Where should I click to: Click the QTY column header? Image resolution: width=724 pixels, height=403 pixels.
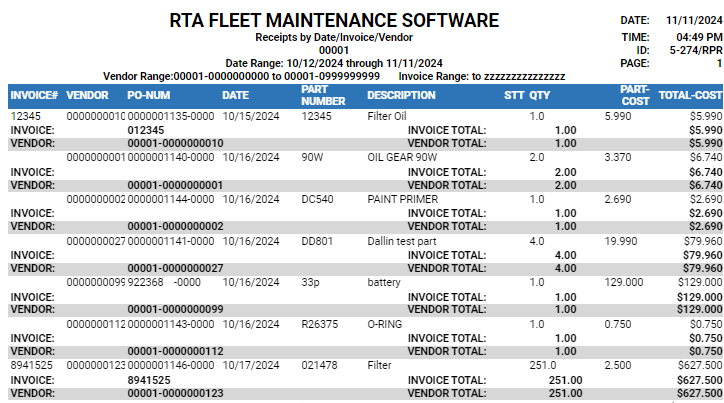coord(540,96)
